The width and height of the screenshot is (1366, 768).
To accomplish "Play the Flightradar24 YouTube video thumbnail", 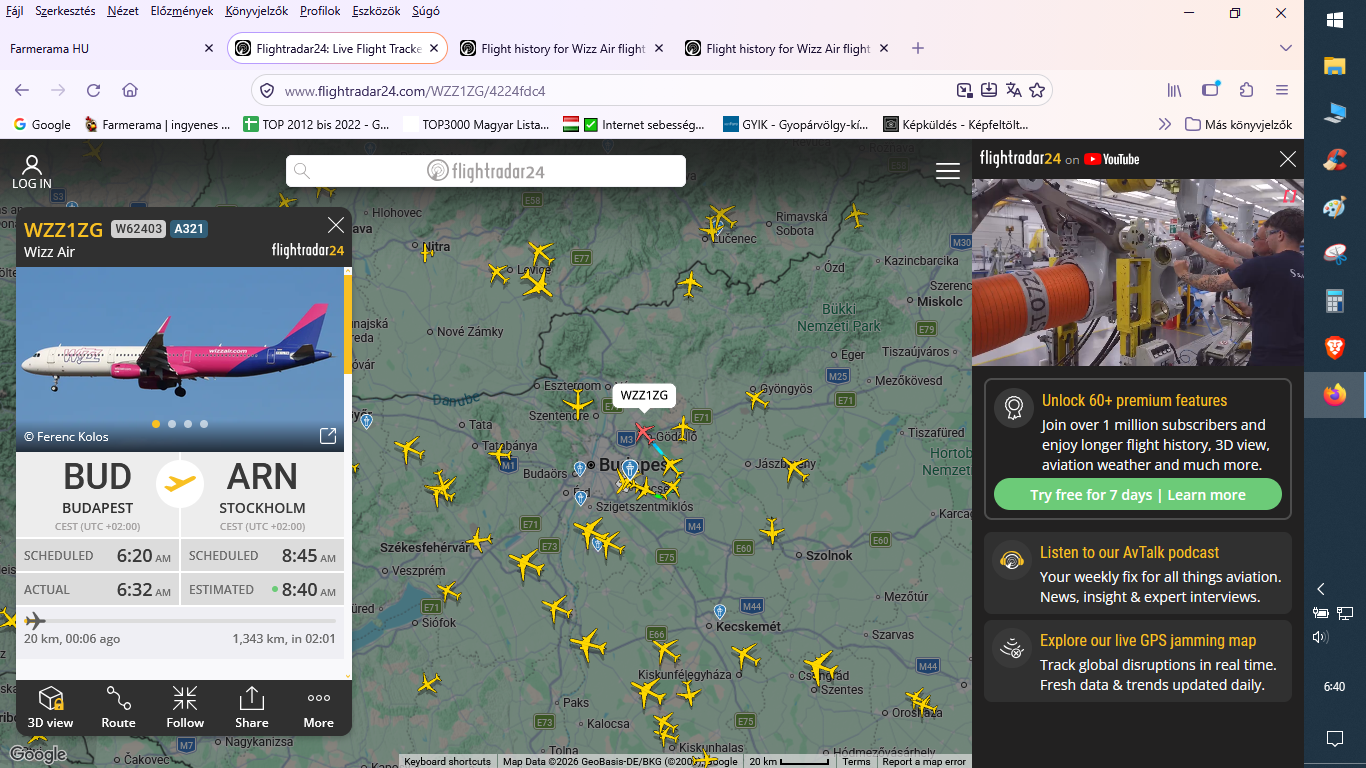I will [1138, 273].
